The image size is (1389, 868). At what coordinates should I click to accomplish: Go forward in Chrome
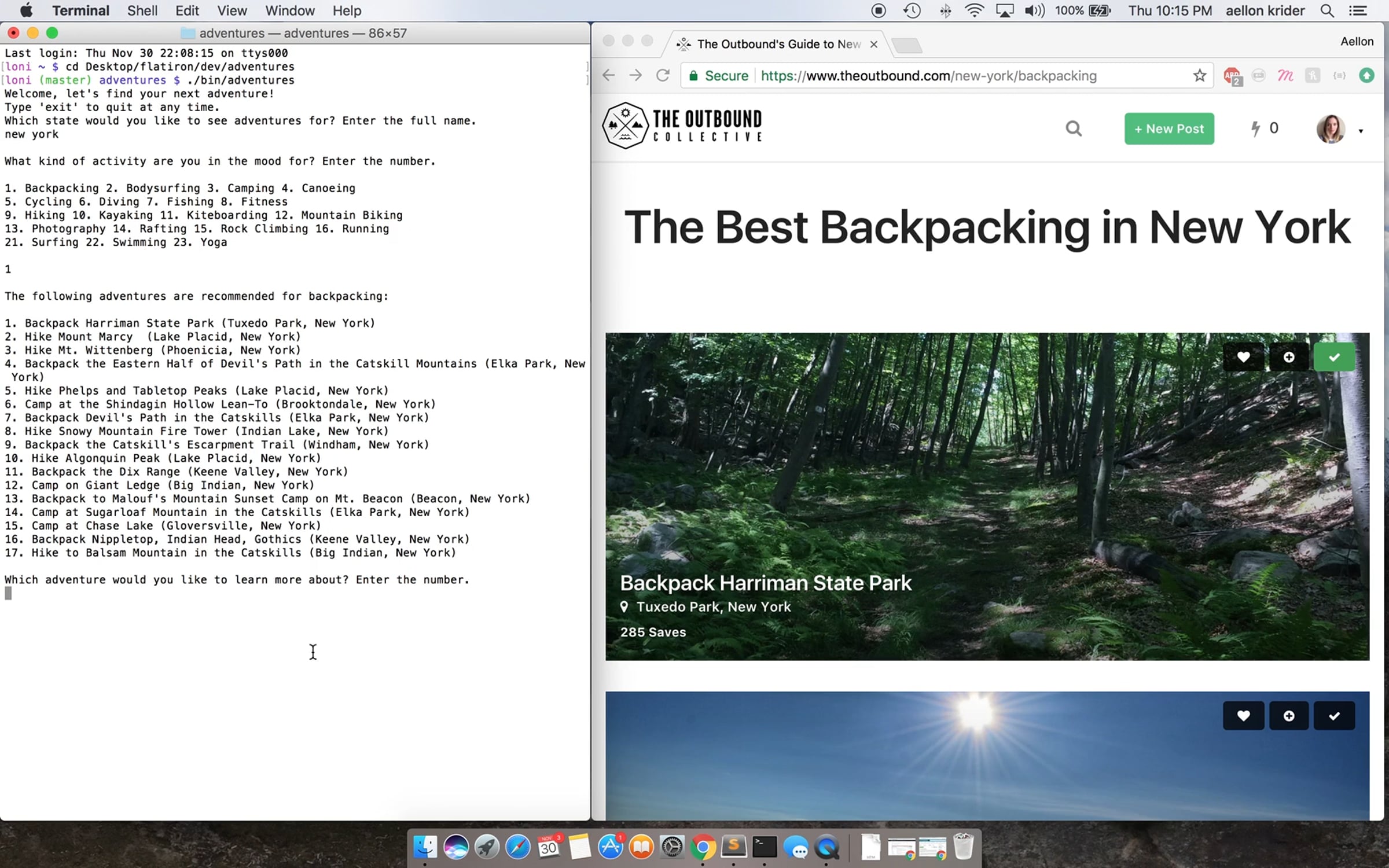(x=635, y=75)
